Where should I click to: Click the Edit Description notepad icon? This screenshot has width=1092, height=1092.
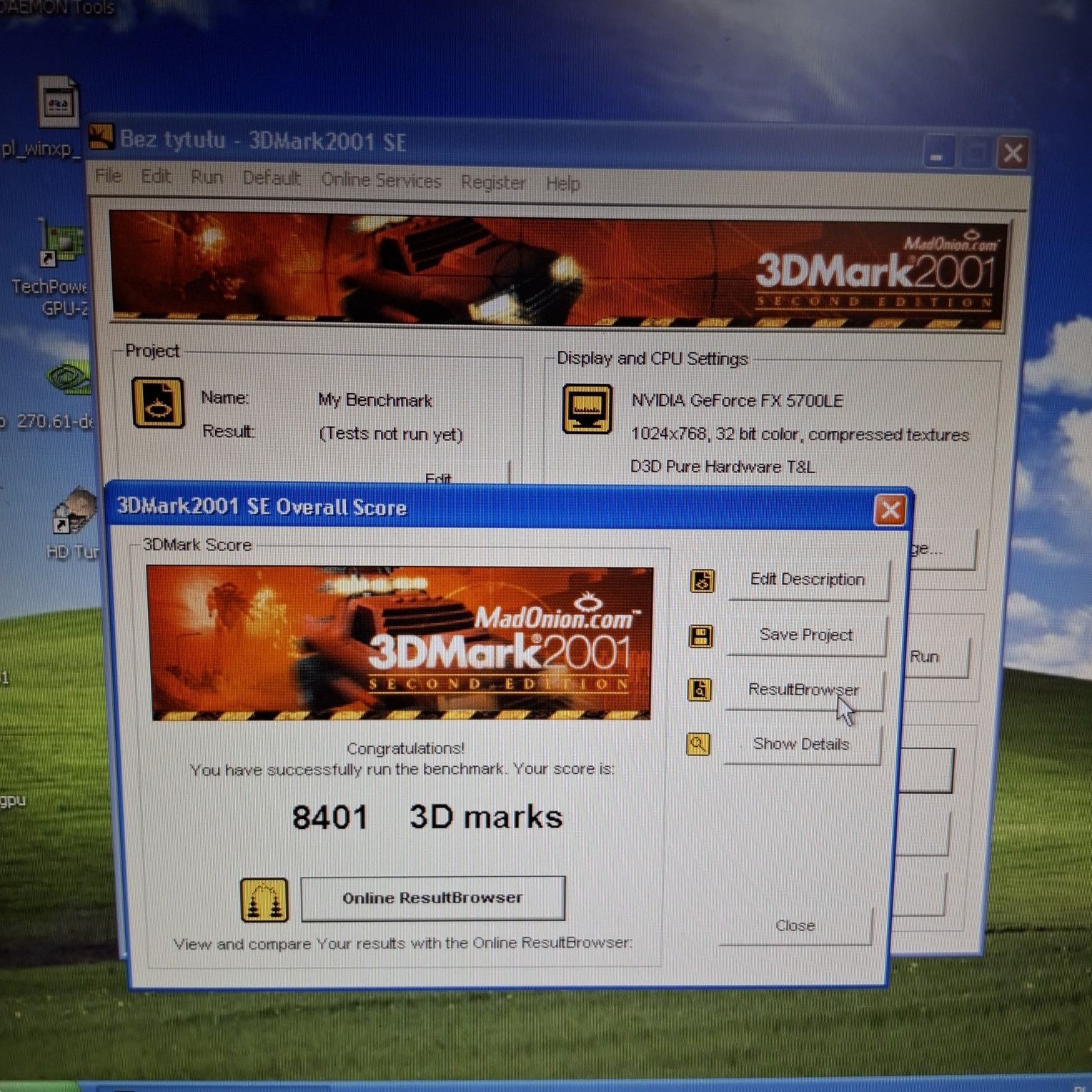(x=702, y=581)
